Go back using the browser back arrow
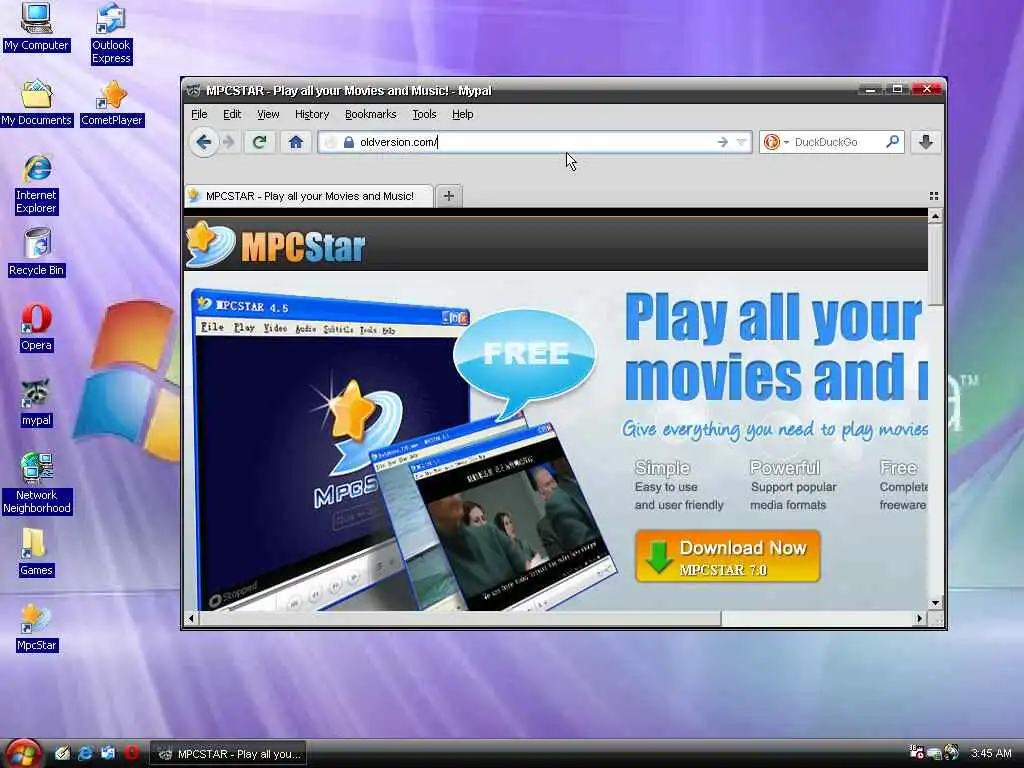This screenshot has width=1024, height=768. (203, 142)
